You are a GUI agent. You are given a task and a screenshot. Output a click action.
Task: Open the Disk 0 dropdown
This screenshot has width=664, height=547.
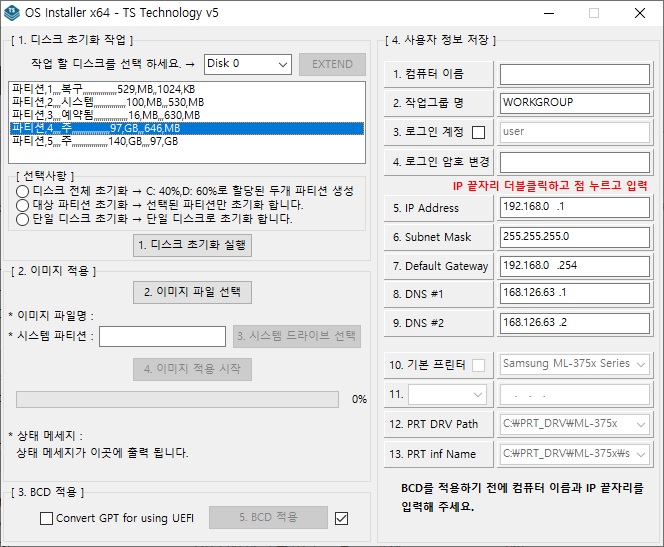(x=247, y=64)
